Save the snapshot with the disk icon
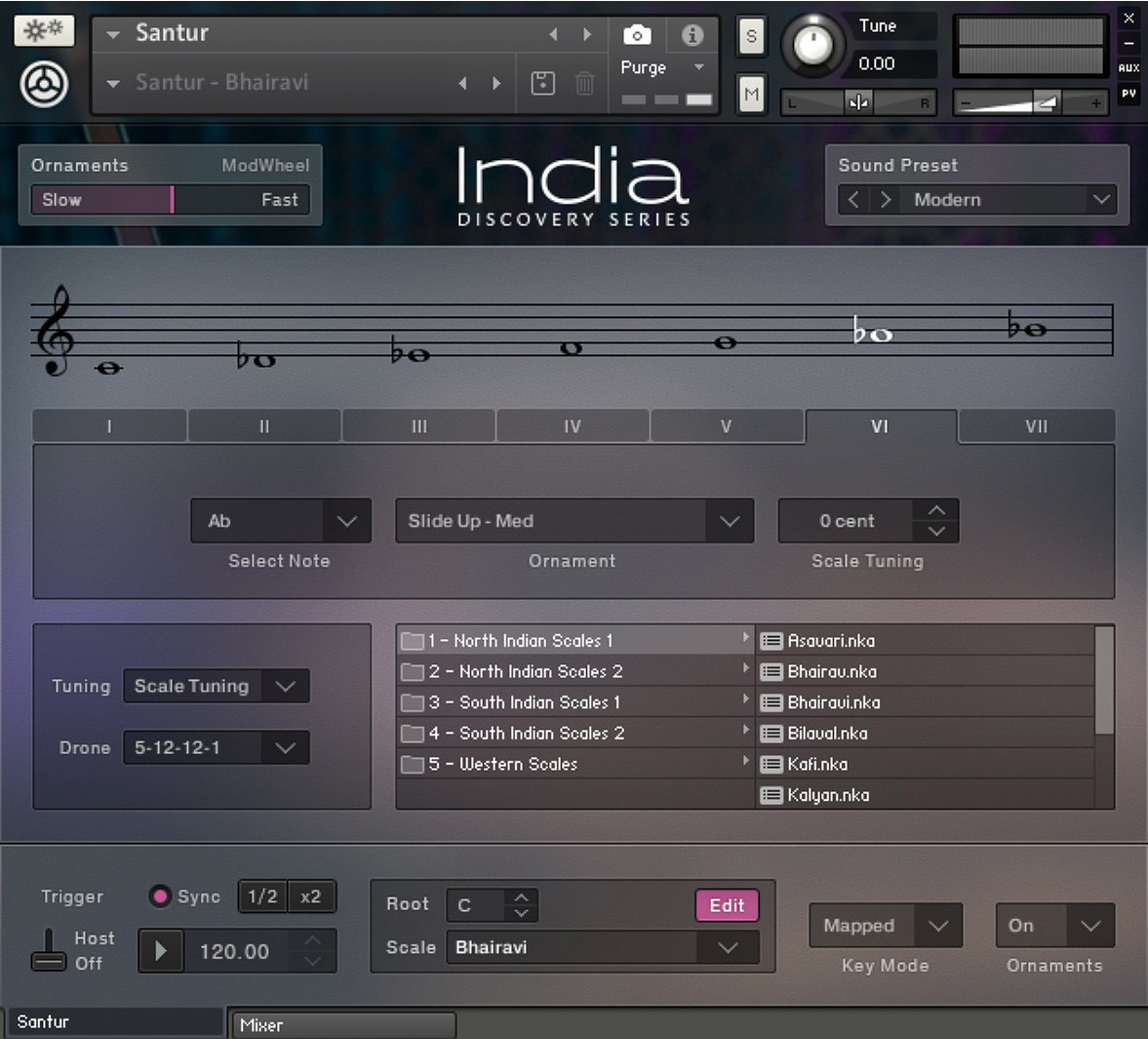 [542, 83]
